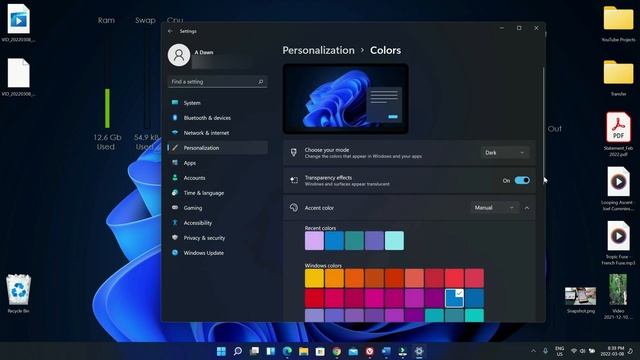Go back using the Settings back arrow
The height and width of the screenshot is (360, 640).
click(x=170, y=31)
